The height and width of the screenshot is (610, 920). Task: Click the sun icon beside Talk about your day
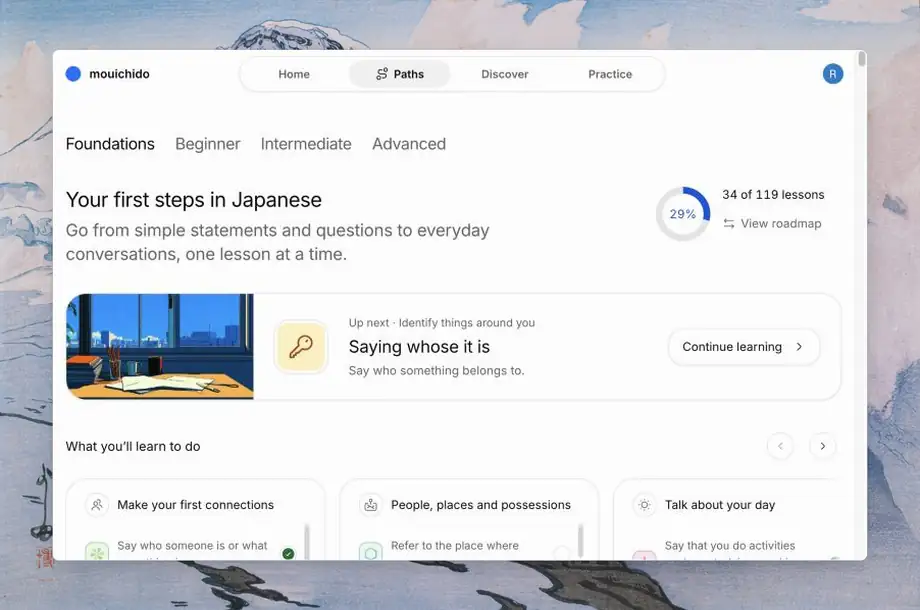click(x=644, y=504)
